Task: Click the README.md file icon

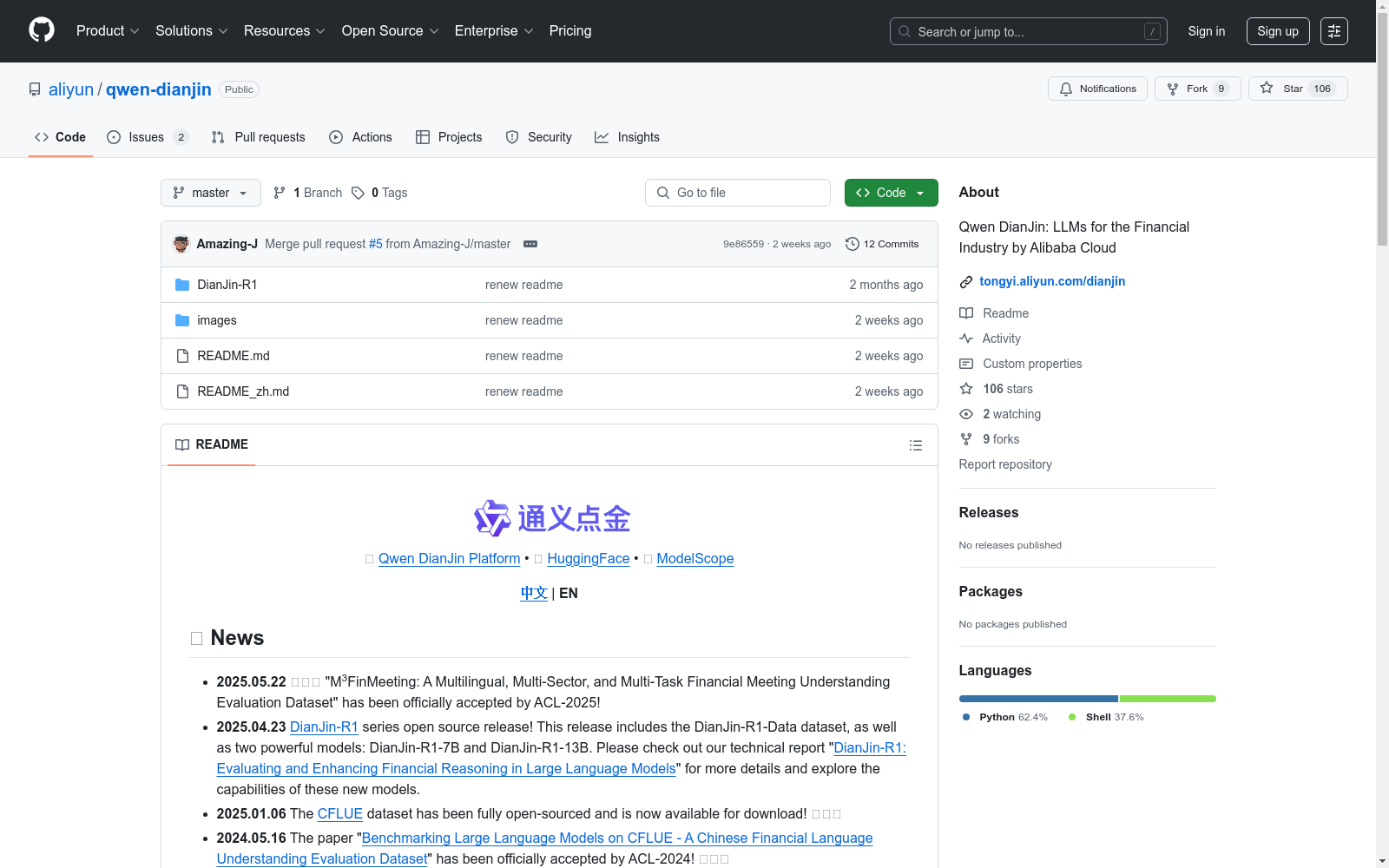Action: coord(182,356)
